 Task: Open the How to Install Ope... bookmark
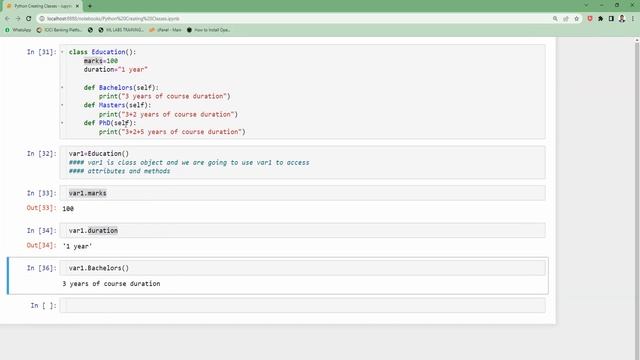coord(209,30)
